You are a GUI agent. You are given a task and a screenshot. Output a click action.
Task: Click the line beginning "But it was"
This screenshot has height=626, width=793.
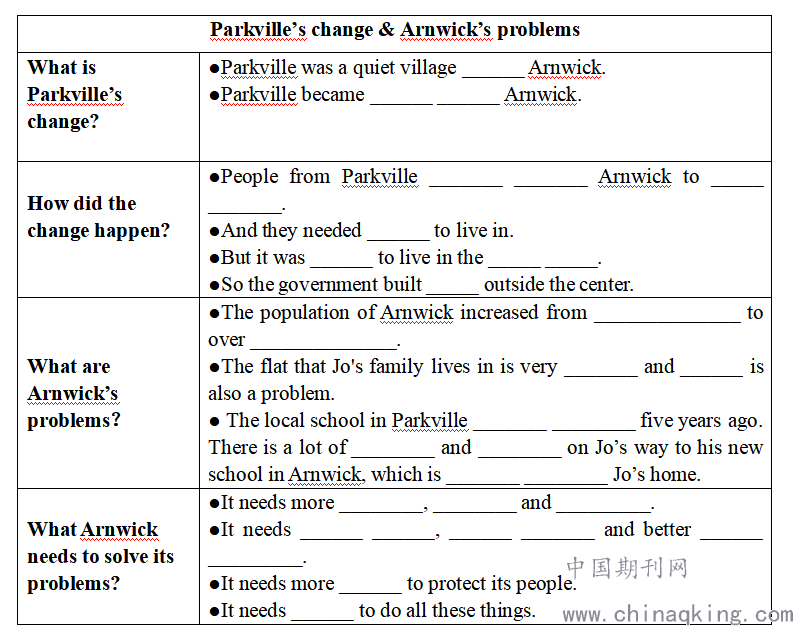coord(405,258)
